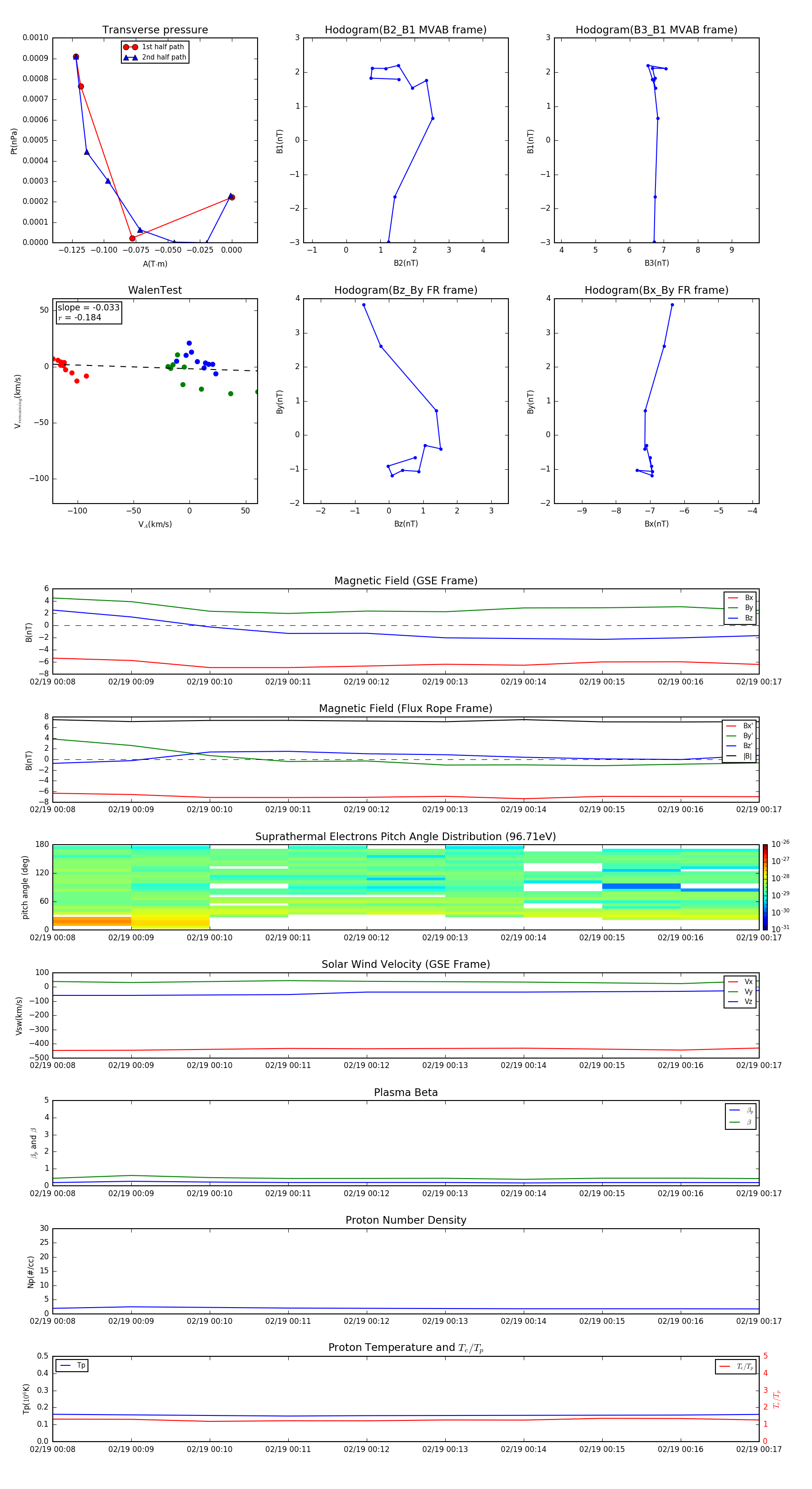Click 'Vsw(km/s)' y-axis label
Screen dimensions: 812x1489
point(18,1016)
